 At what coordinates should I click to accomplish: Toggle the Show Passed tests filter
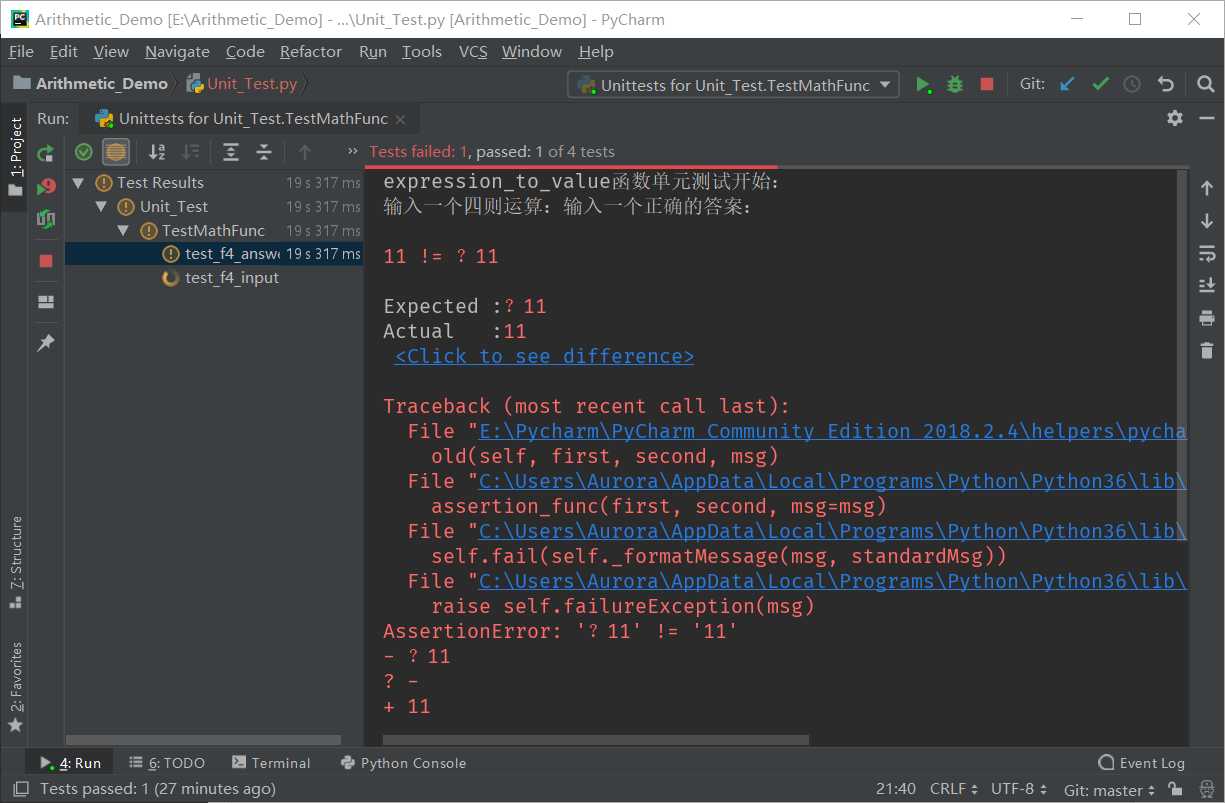(x=84, y=152)
